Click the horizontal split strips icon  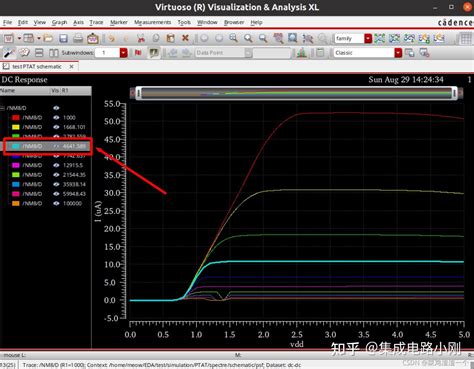pyautogui.click(x=39, y=53)
